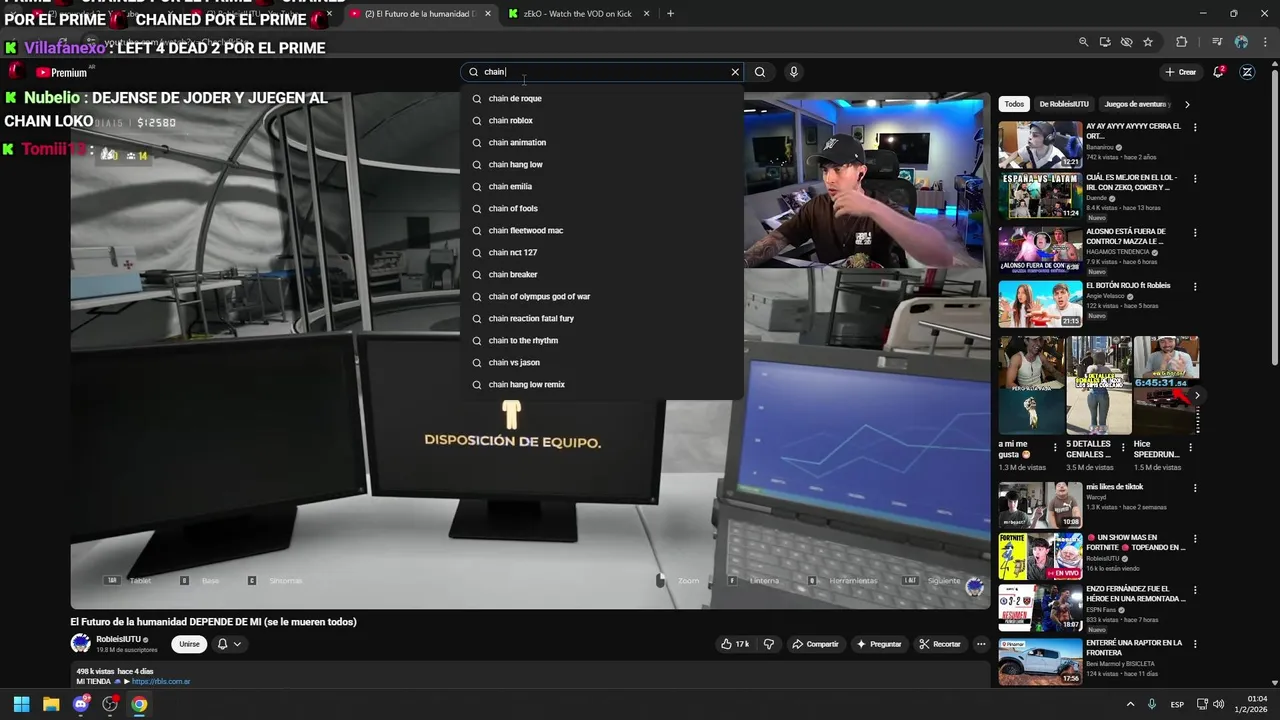The height and width of the screenshot is (720, 1280).
Task: Click the Compartir button
Action: [x=815, y=644]
